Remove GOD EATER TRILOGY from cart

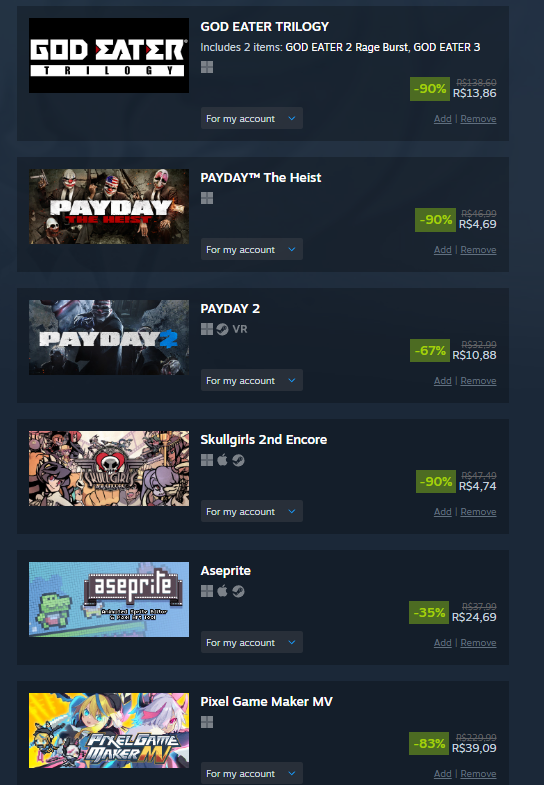tap(478, 119)
